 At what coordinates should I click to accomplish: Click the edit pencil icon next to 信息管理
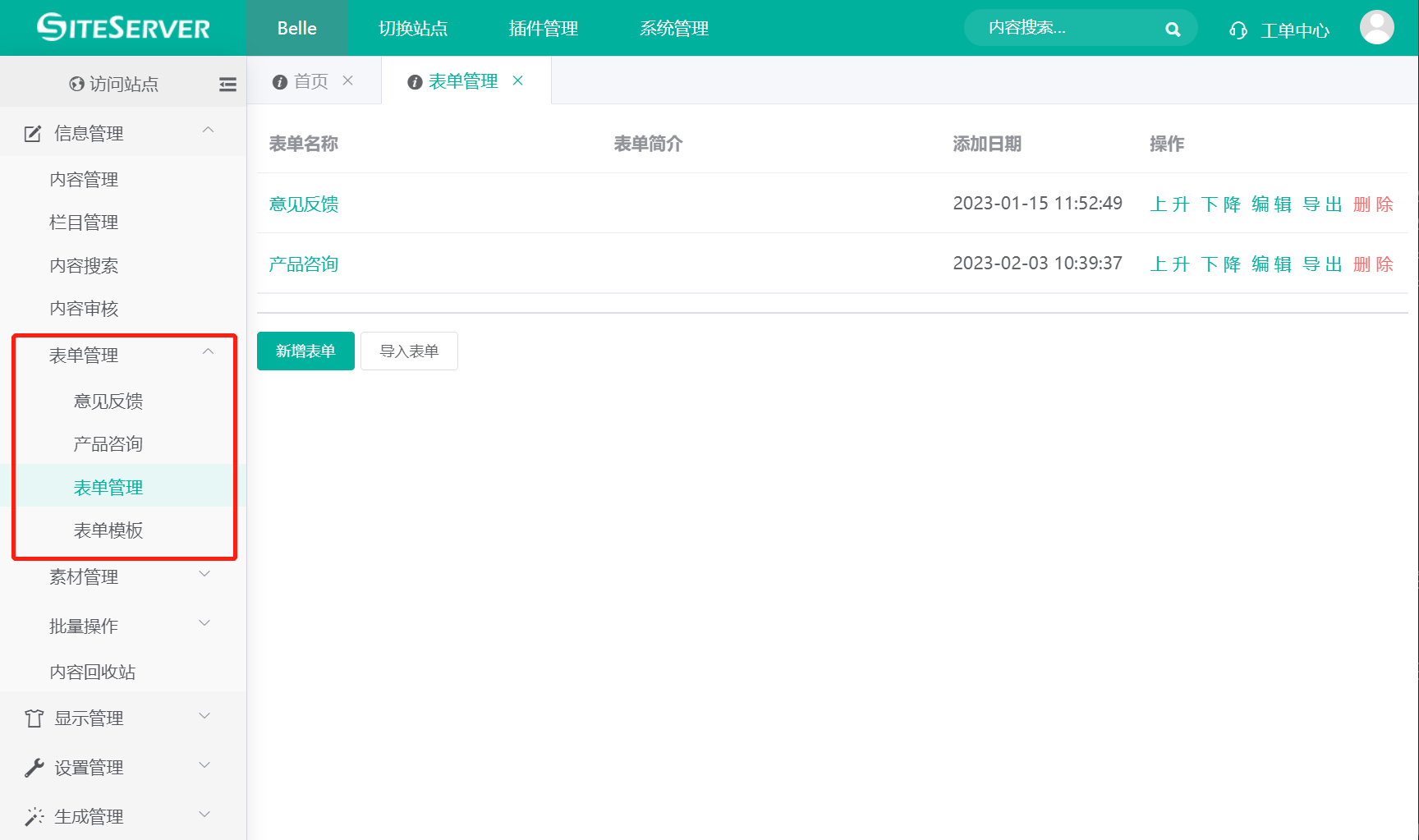[32, 132]
